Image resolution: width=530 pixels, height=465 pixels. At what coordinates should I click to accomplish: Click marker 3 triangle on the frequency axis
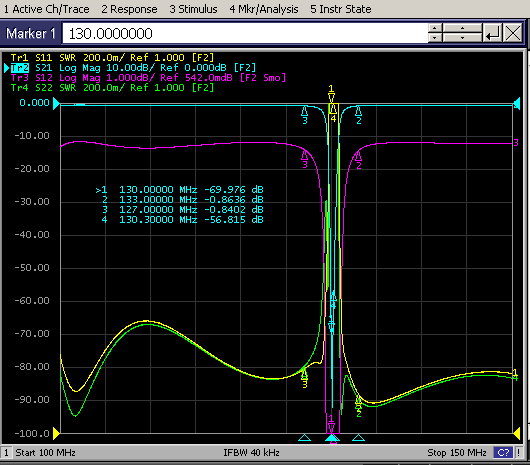coord(305,438)
